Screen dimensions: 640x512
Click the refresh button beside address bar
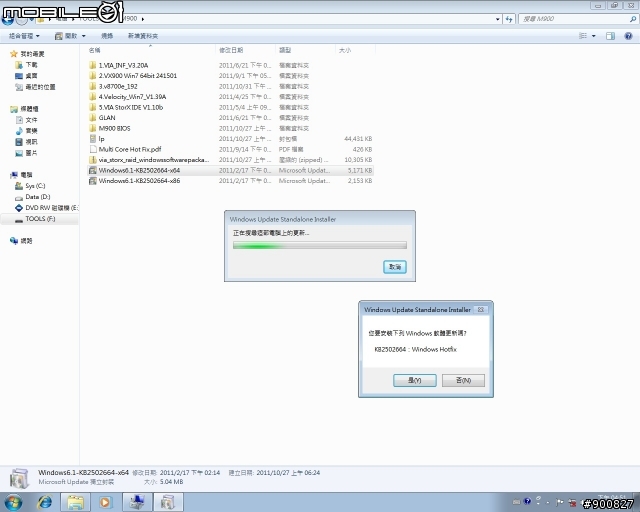(x=509, y=19)
